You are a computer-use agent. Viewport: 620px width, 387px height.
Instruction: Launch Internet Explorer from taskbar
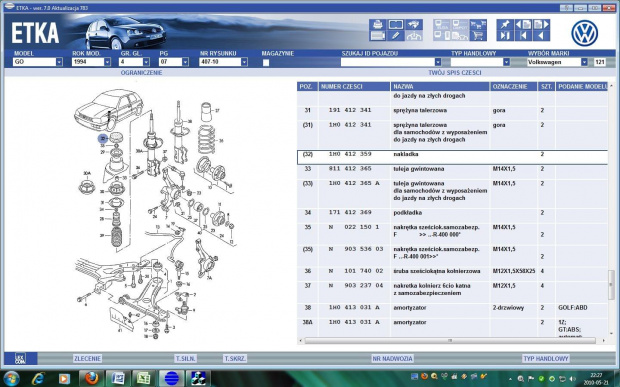tap(38, 378)
